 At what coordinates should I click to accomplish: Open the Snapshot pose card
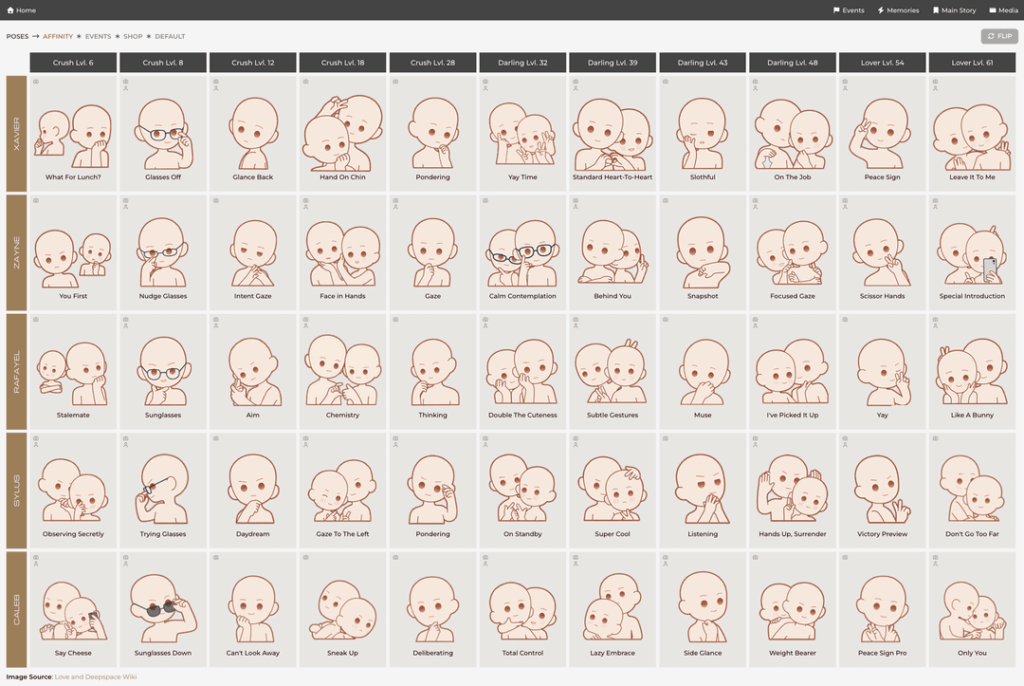click(703, 252)
